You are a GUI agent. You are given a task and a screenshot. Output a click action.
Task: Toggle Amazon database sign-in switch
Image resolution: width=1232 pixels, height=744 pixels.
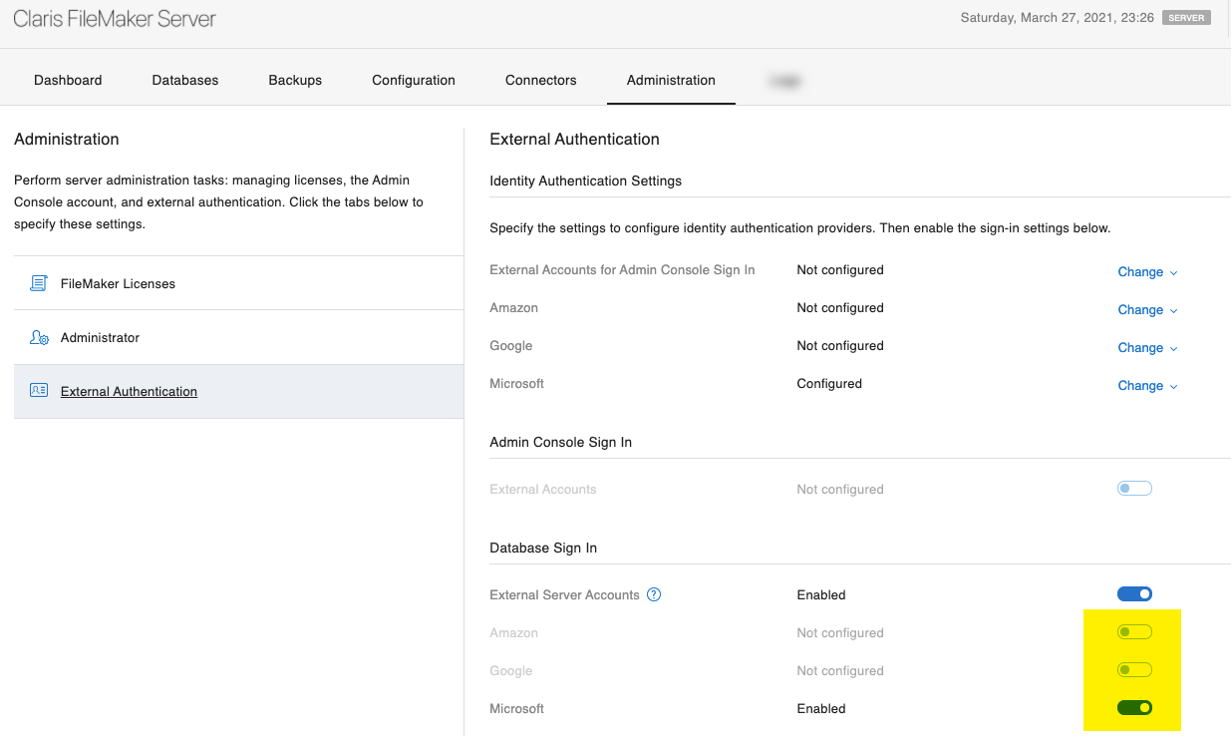[x=1135, y=632]
